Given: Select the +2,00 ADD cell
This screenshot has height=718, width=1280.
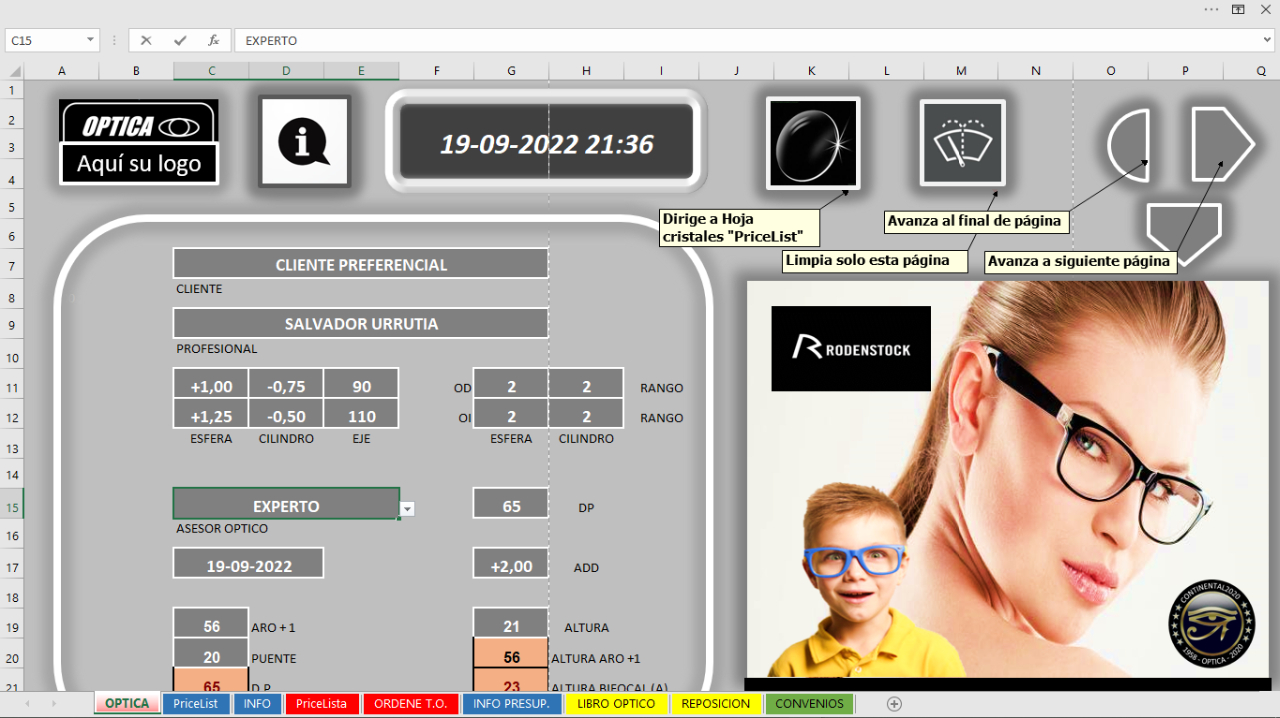Looking at the screenshot, I should click(511, 565).
